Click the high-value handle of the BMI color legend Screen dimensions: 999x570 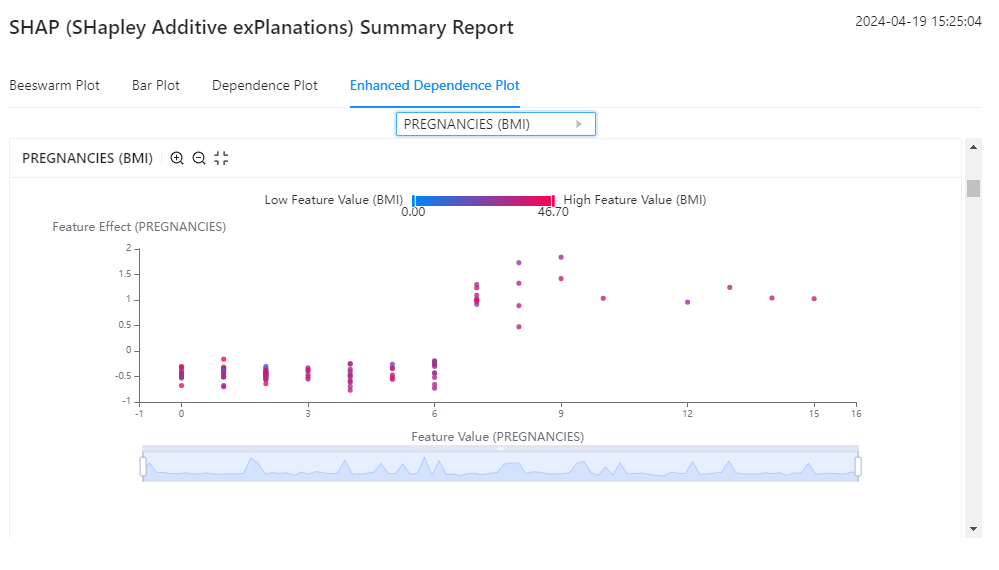553,200
